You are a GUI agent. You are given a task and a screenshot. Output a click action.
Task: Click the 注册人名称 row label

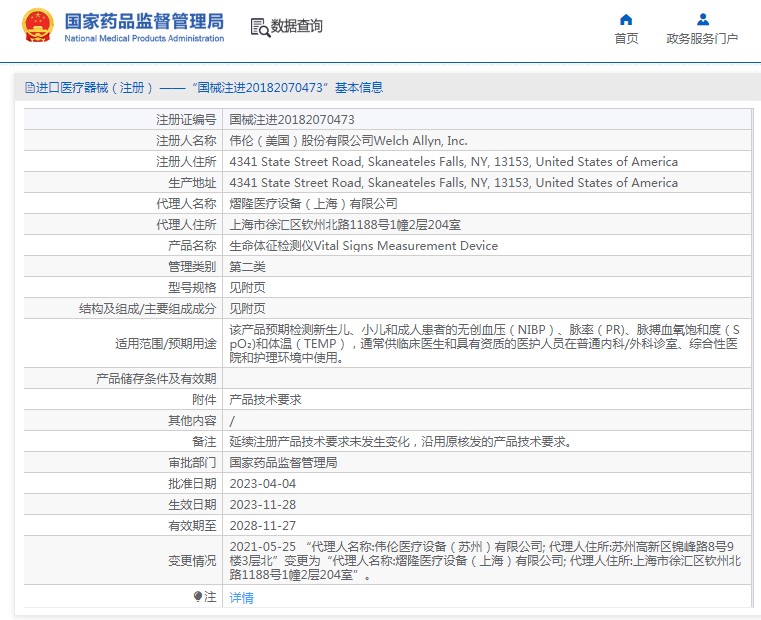click(x=186, y=141)
